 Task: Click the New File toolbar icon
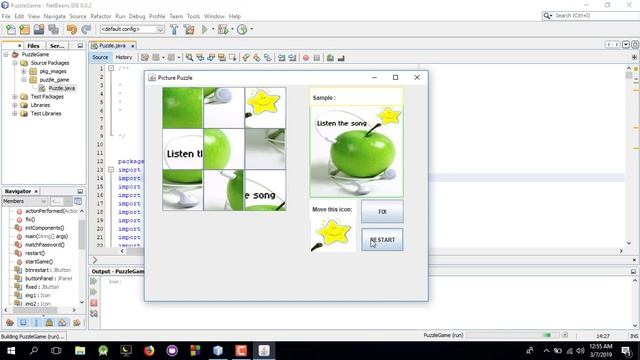11,29
